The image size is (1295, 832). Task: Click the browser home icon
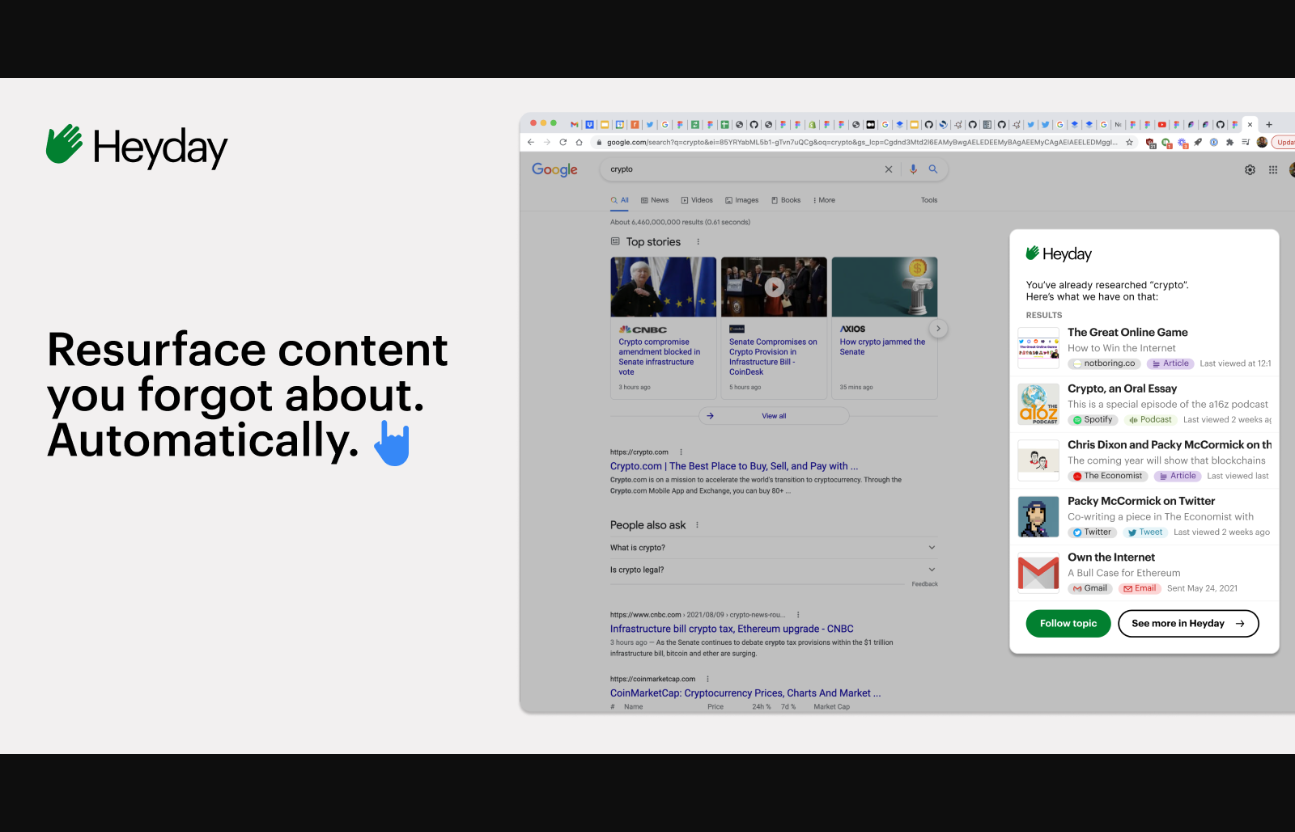pos(579,142)
